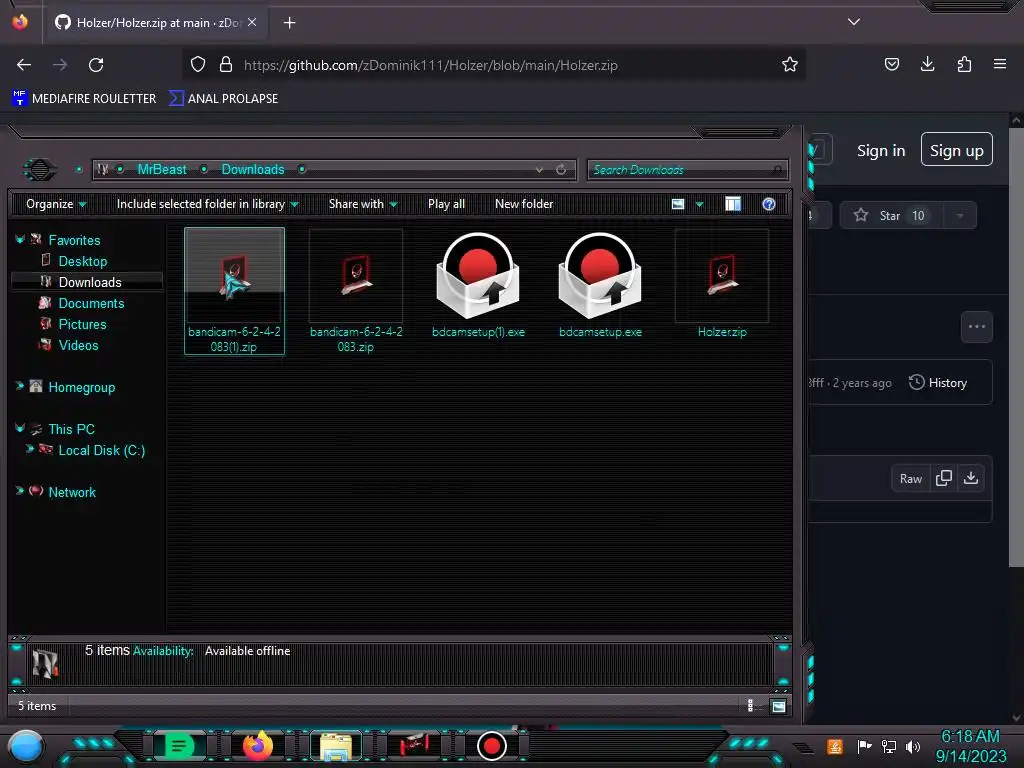Select Downloads in Favorites sidebar
This screenshot has height=768, width=1024.
click(87, 282)
